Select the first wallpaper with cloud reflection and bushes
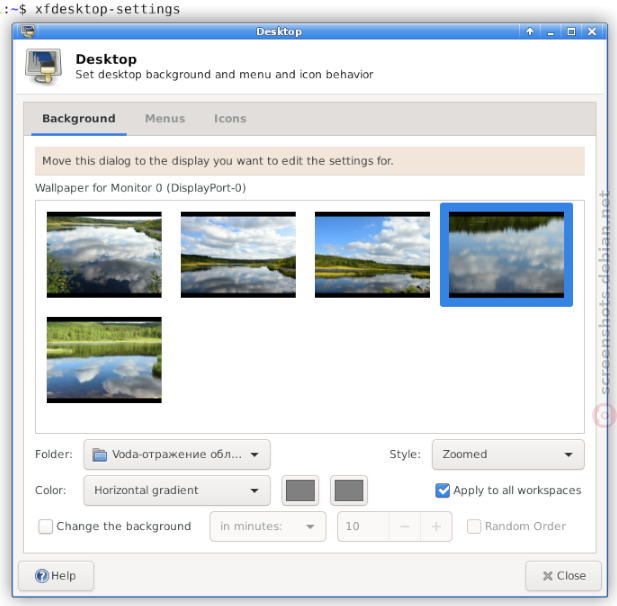Image resolution: width=617 pixels, height=606 pixels. click(x=104, y=255)
